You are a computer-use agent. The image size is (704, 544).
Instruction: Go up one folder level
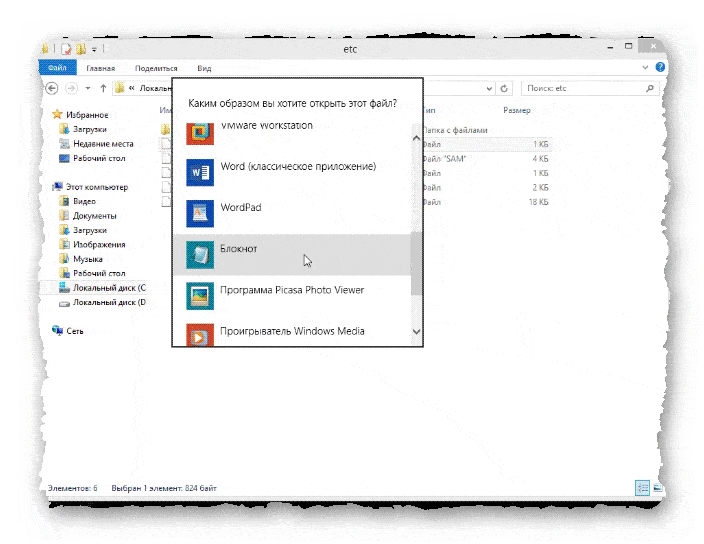(x=103, y=88)
